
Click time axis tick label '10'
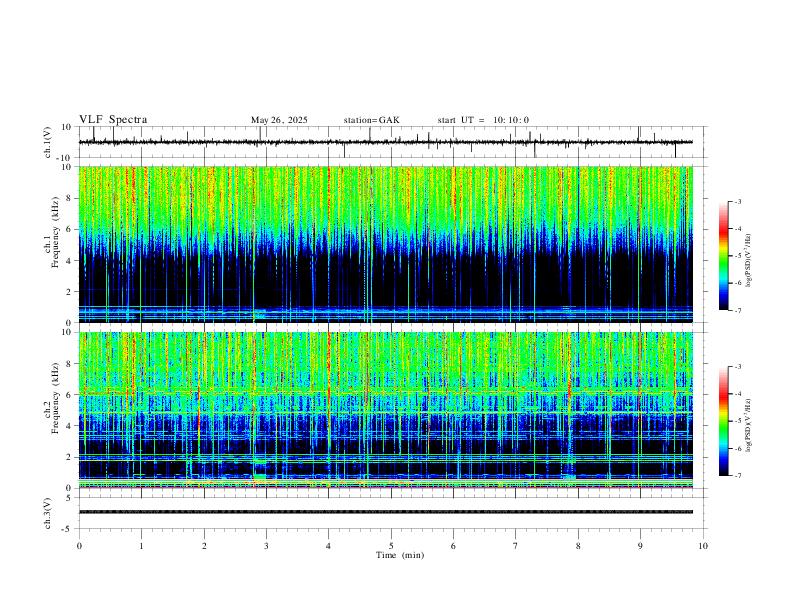[703, 546]
